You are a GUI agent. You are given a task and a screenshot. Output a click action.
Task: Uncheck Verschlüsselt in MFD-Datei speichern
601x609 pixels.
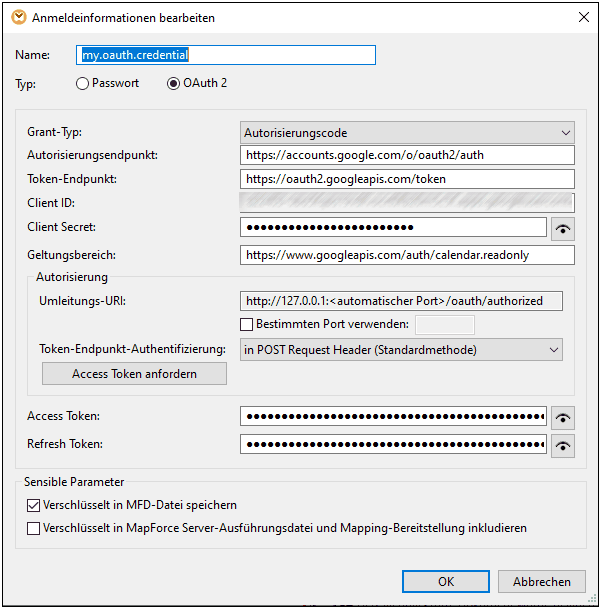click(34, 505)
